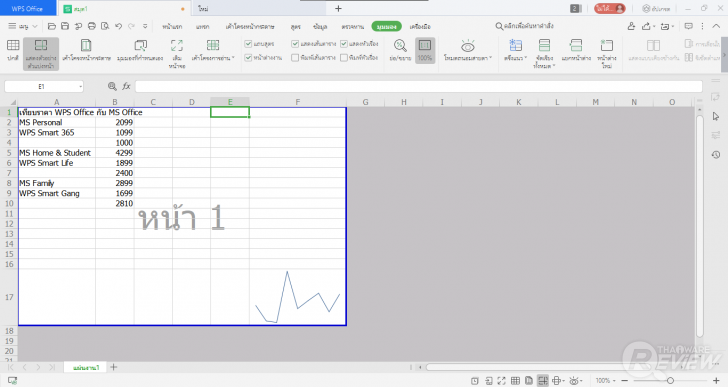728x387 pixels.
Task: Click the upgrade button near title bar
Action: (656, 8)
